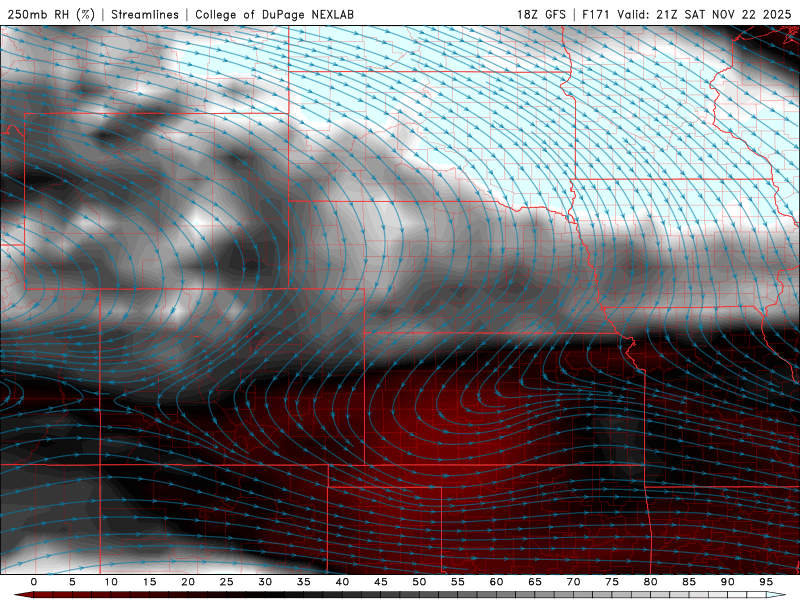Screen dimensions: 800x600
Task: Click the '10' colorbar scale label
Action: 111,582
